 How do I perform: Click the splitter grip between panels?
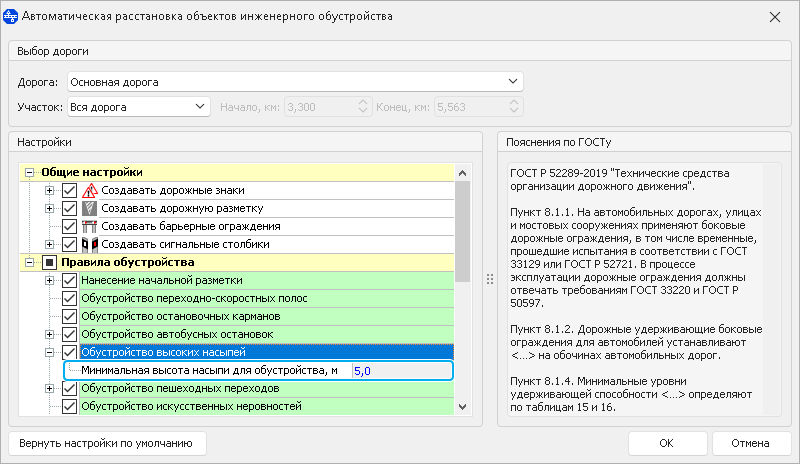490,279
